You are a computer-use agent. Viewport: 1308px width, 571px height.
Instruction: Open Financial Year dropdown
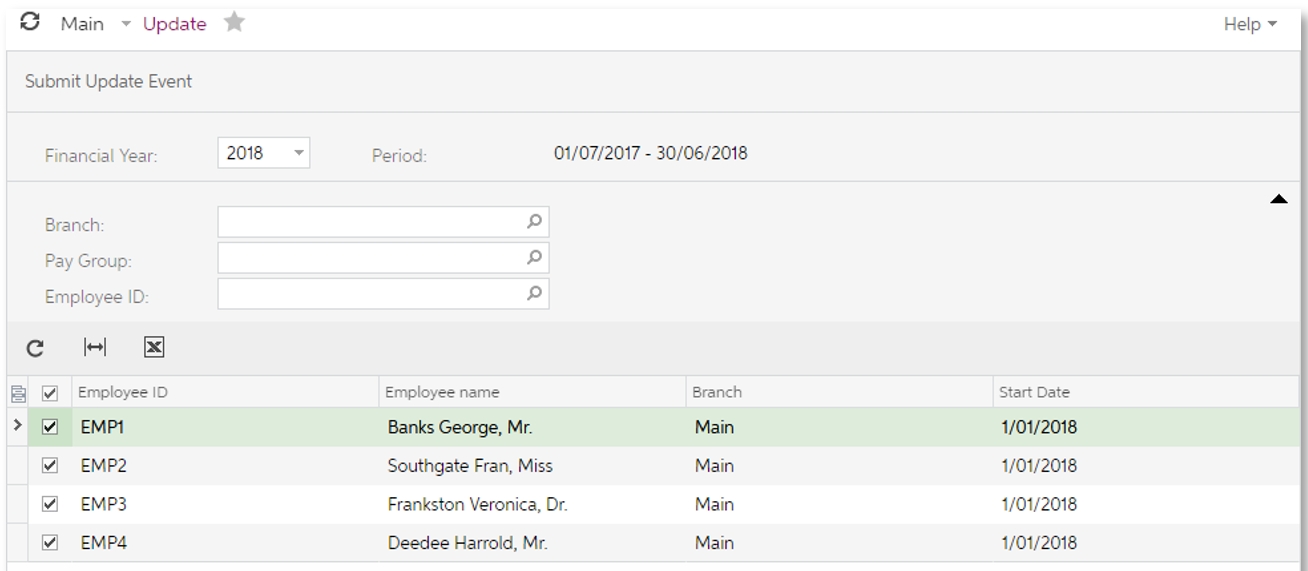tap(298, 153)
